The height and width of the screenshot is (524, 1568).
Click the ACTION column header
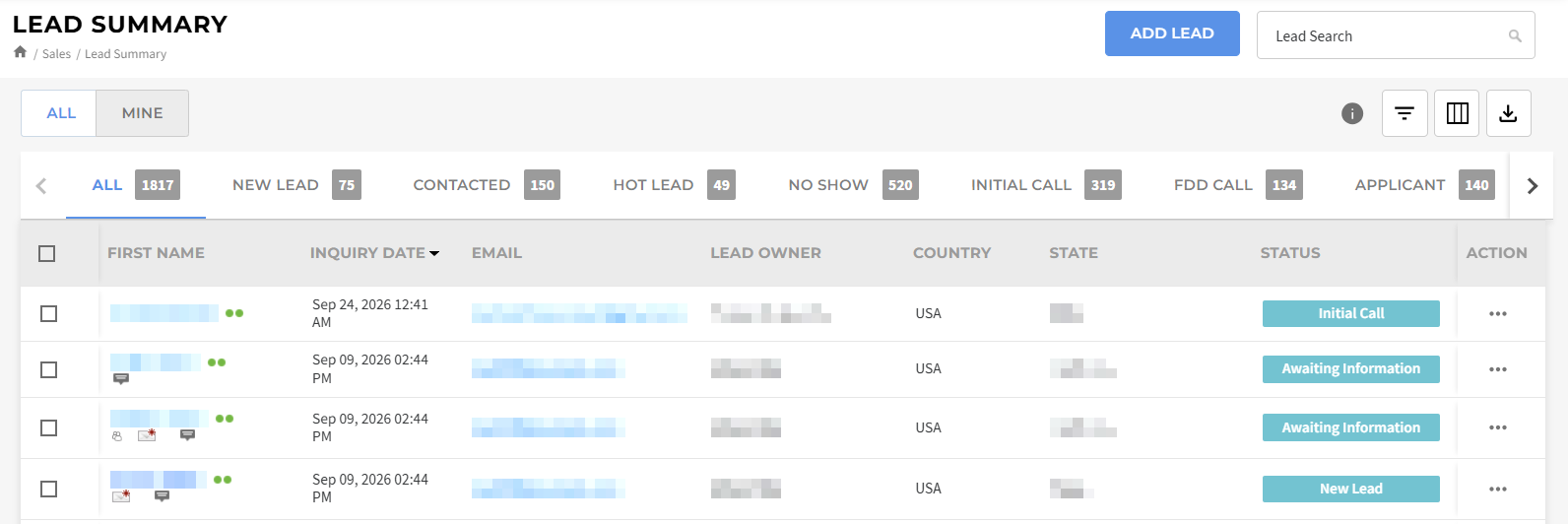click(x=1496, y=253)
